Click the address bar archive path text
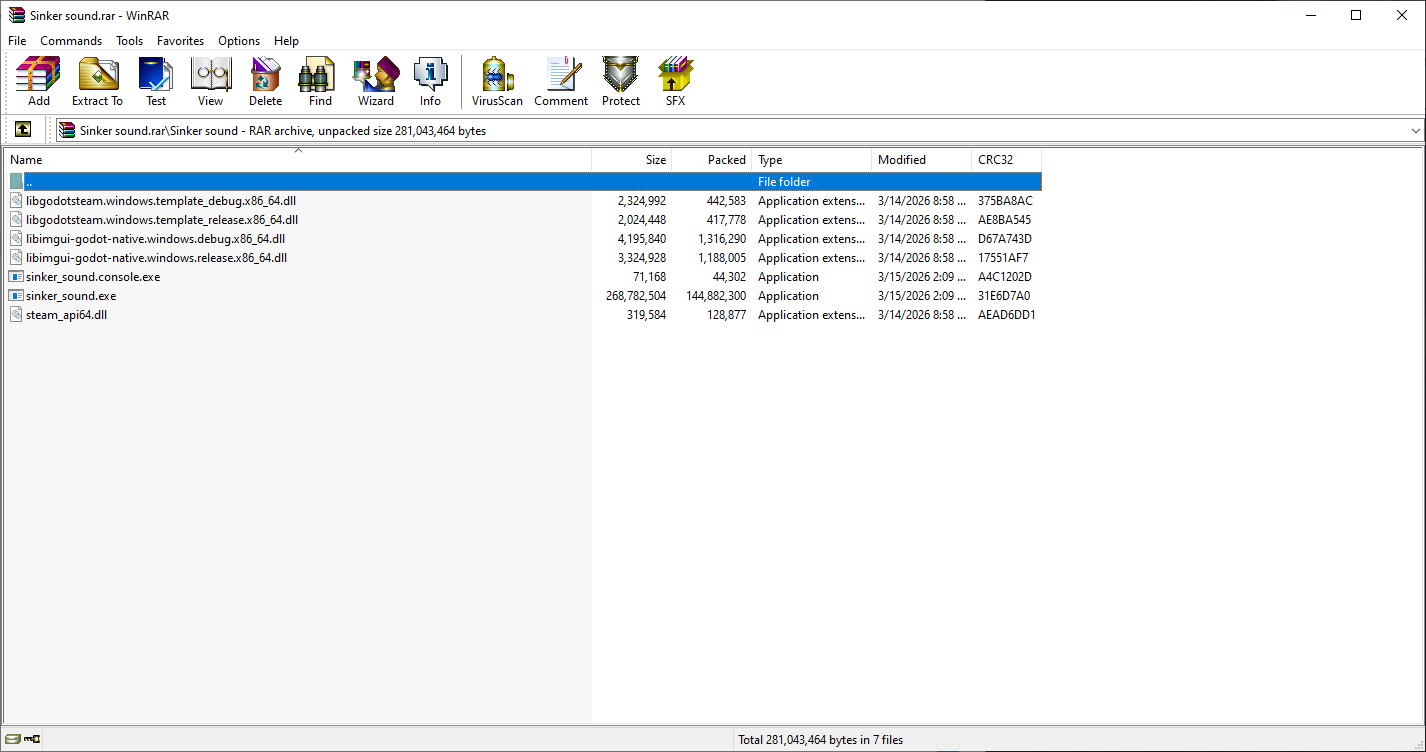The image size is (1426, 752). coord(283,130)
